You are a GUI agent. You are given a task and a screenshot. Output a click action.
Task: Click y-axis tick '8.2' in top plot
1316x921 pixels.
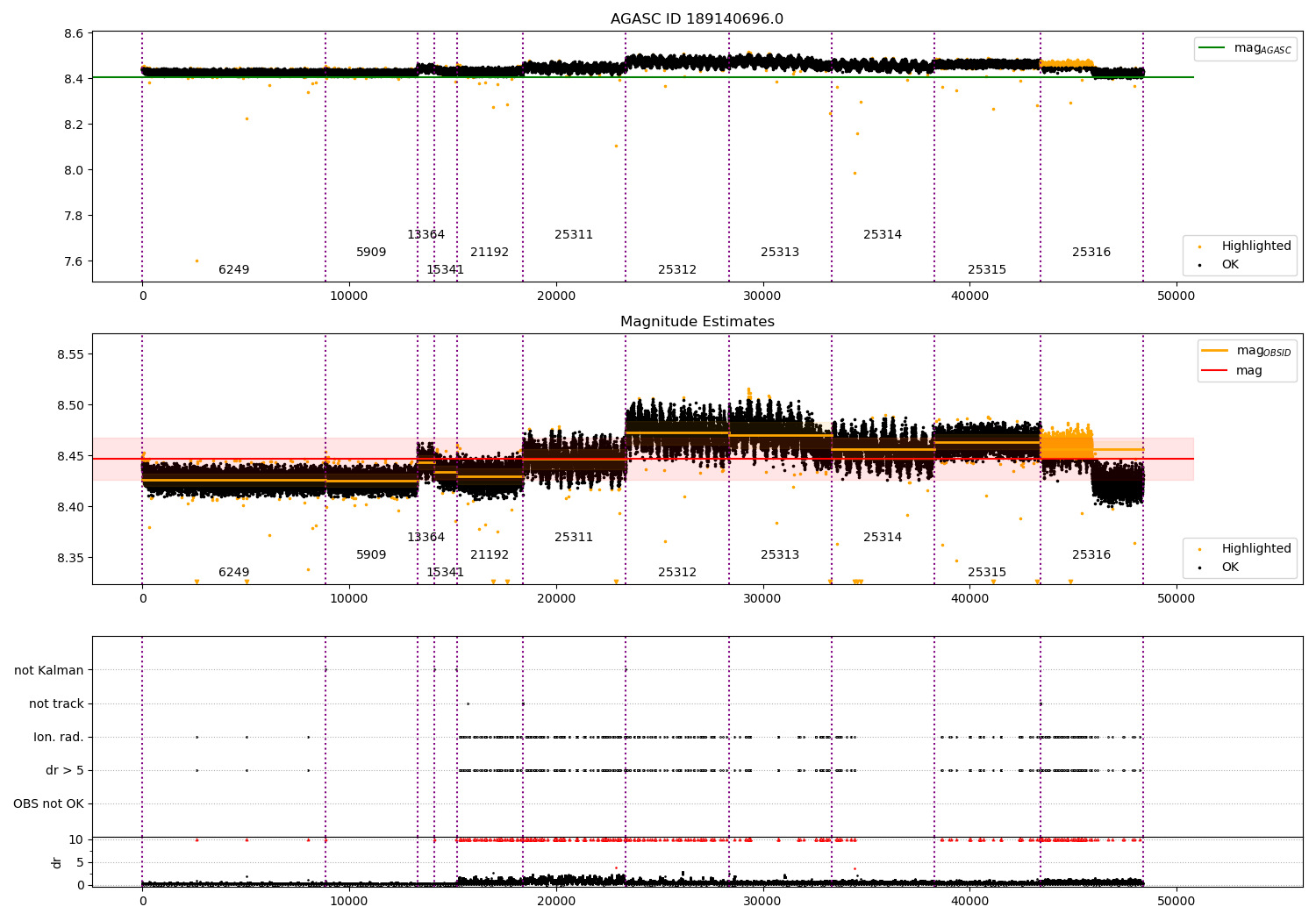click(74, 125)
